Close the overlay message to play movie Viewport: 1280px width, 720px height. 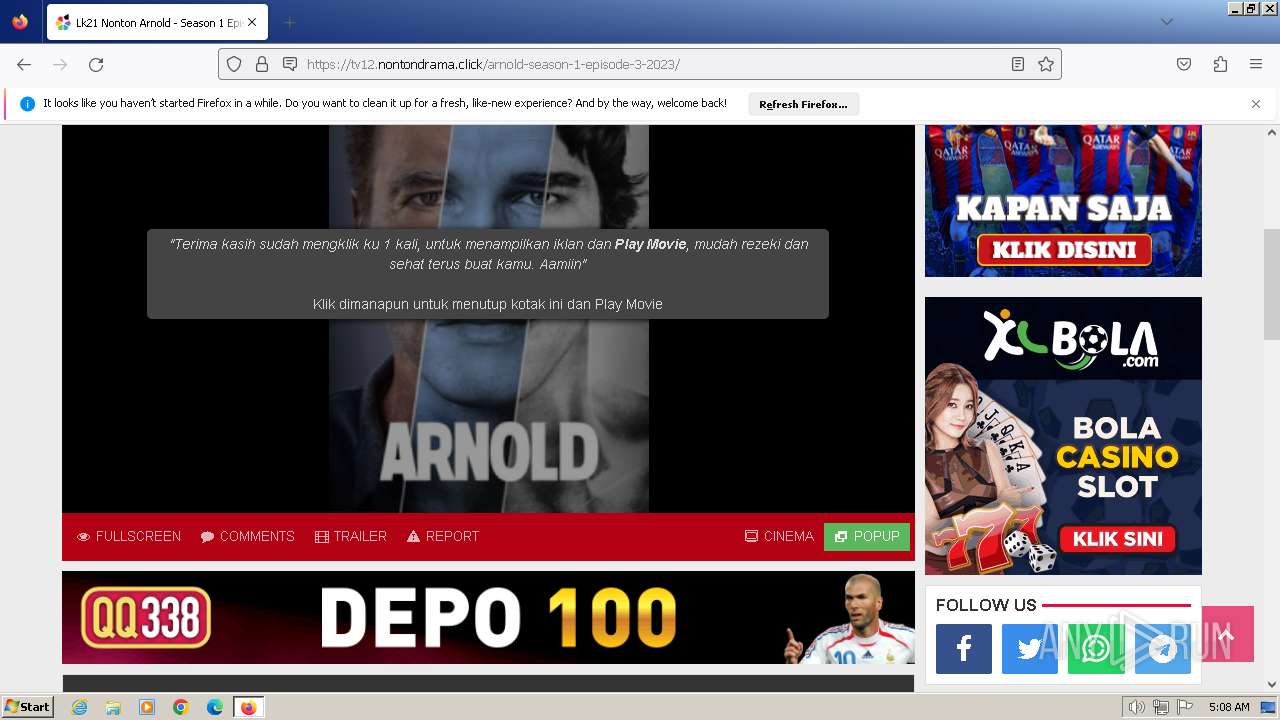pos(488,274)
